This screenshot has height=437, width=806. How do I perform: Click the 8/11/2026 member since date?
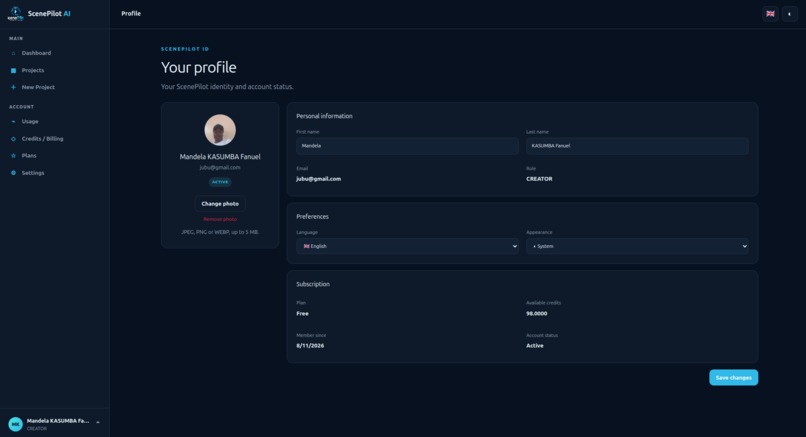click(x=310, y=346)
